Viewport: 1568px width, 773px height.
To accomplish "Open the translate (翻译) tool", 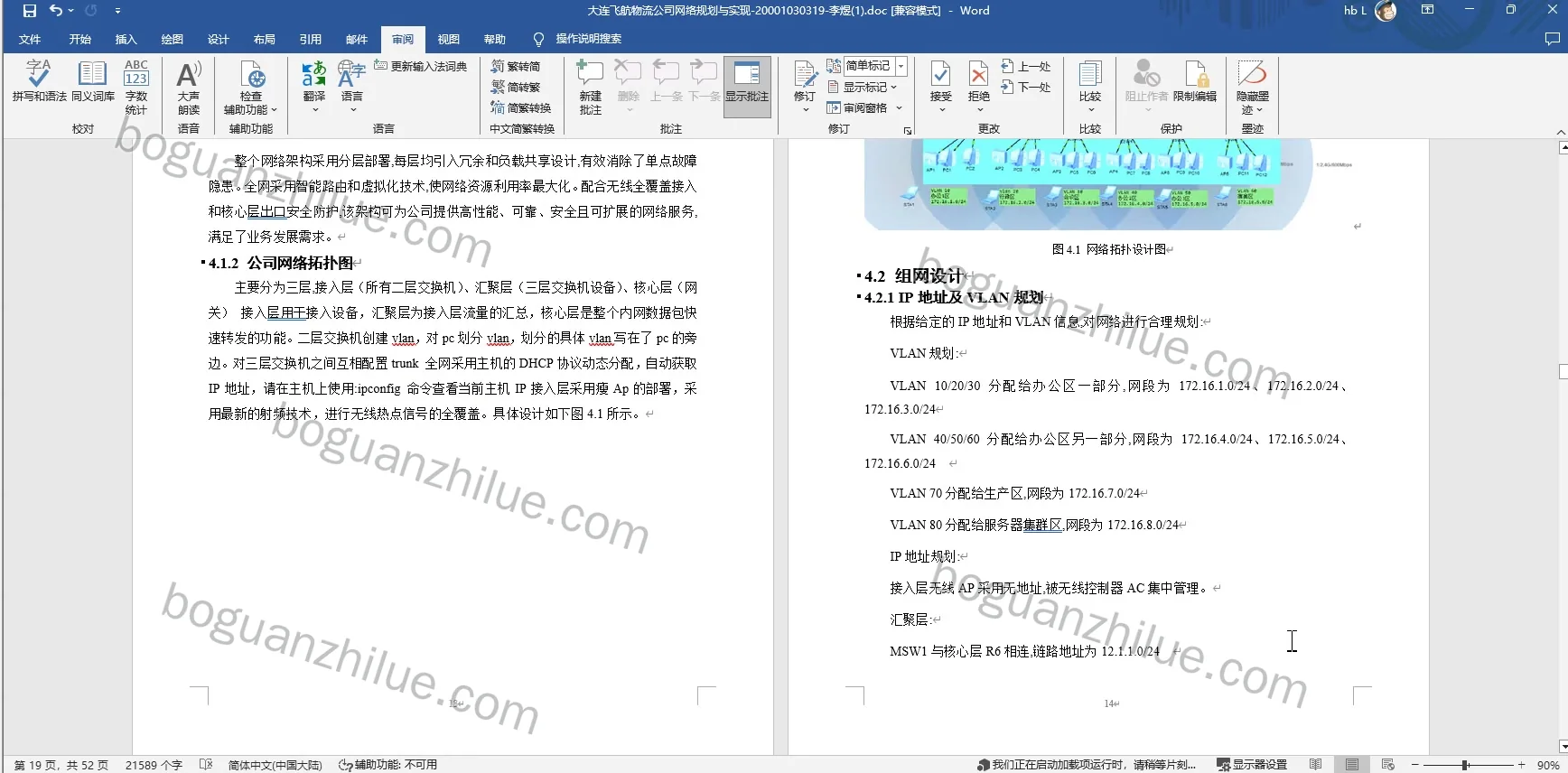I will coord(314,80).
